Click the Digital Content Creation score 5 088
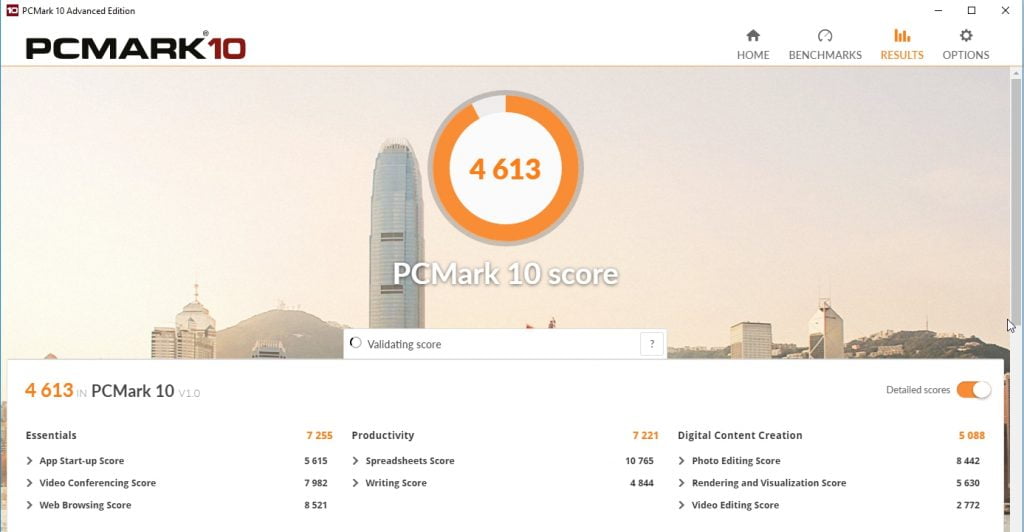This screenshot has width=1024, height=532. [x=972, y=435]
